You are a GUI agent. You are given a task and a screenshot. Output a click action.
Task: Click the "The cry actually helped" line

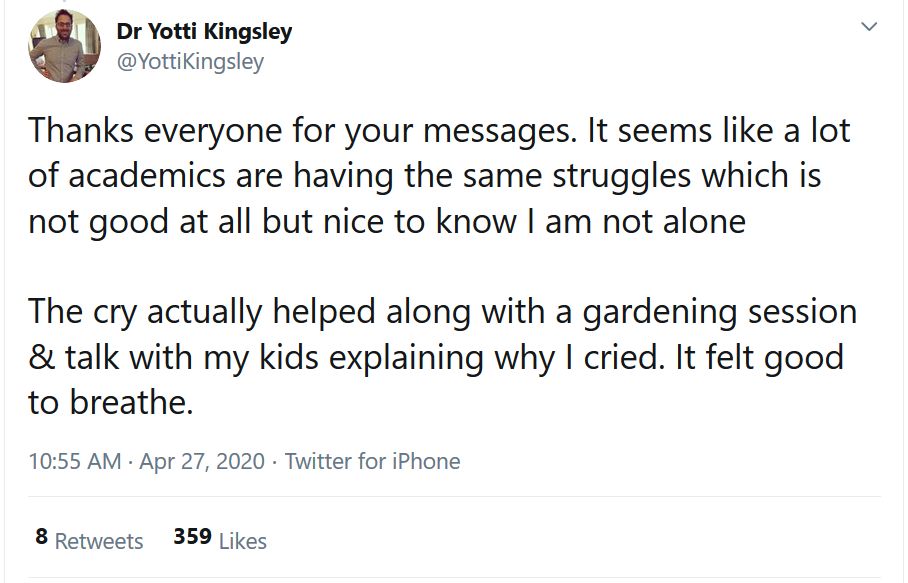tap(440, 311)
